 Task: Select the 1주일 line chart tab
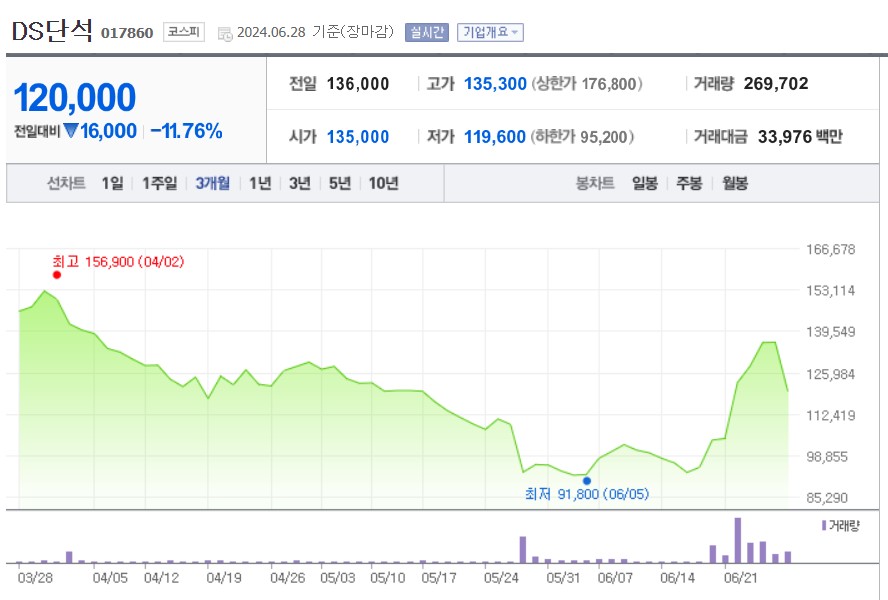click(159, 183)
